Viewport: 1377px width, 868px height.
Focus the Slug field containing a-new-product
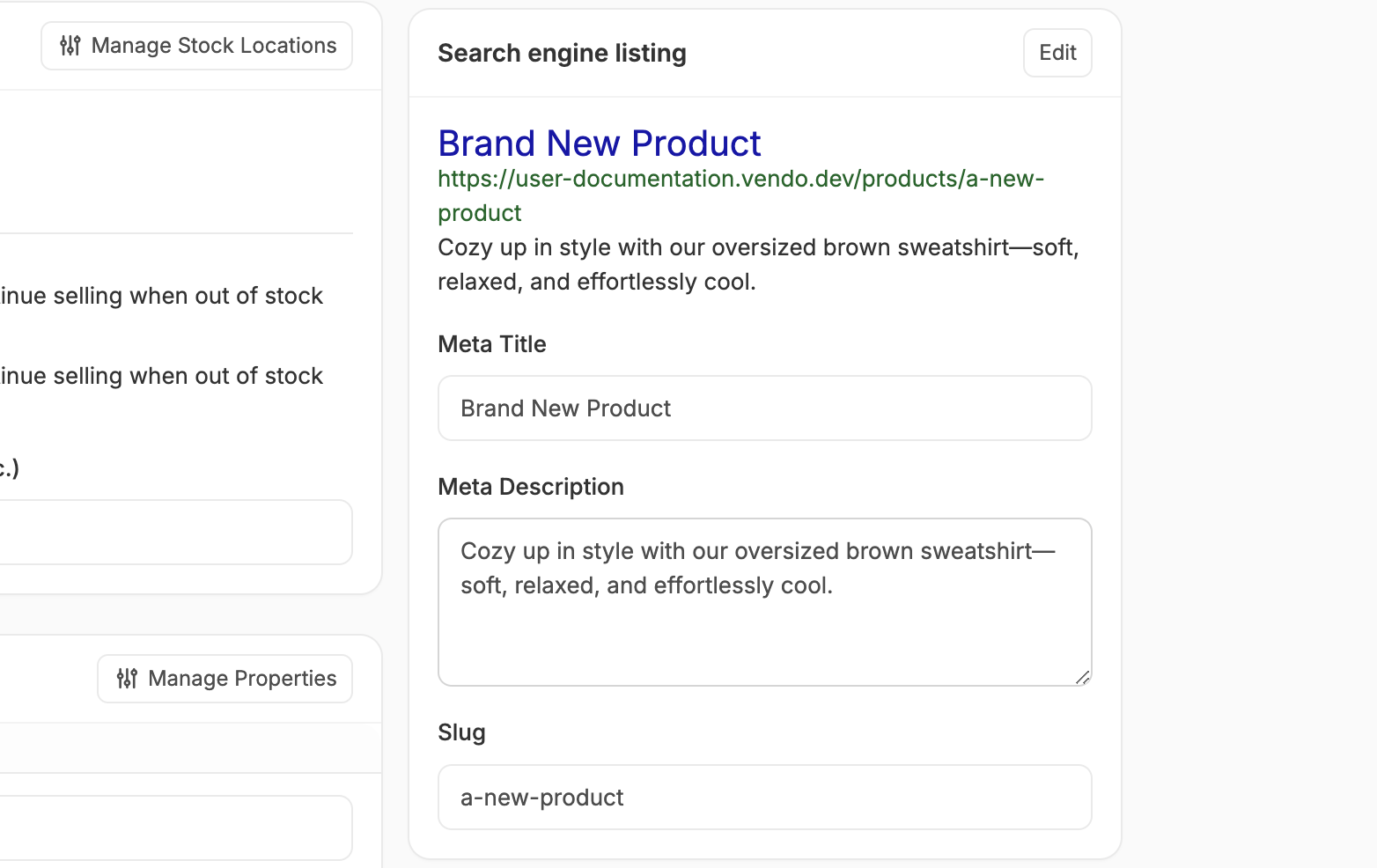point(764,798)
